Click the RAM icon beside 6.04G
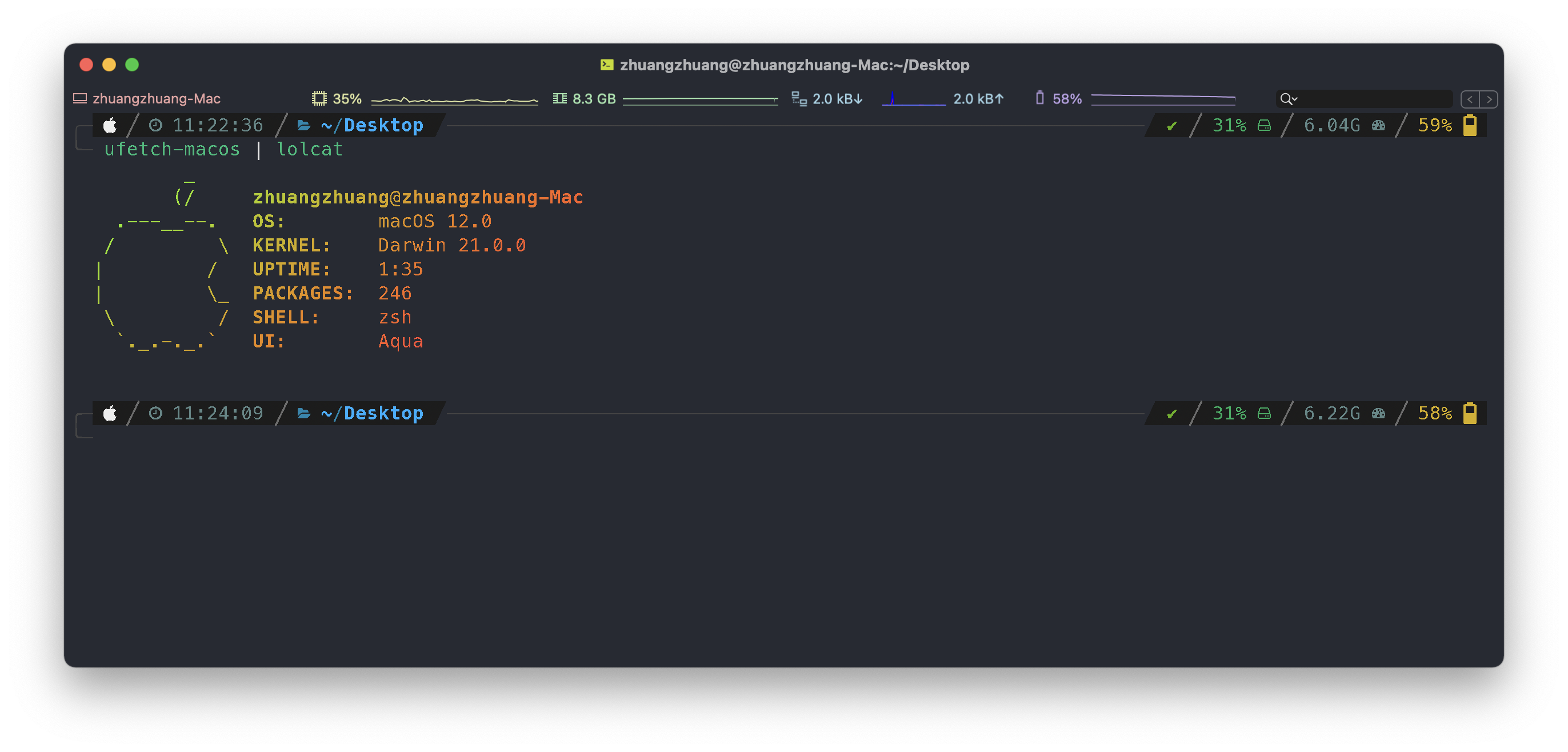 1379,126
